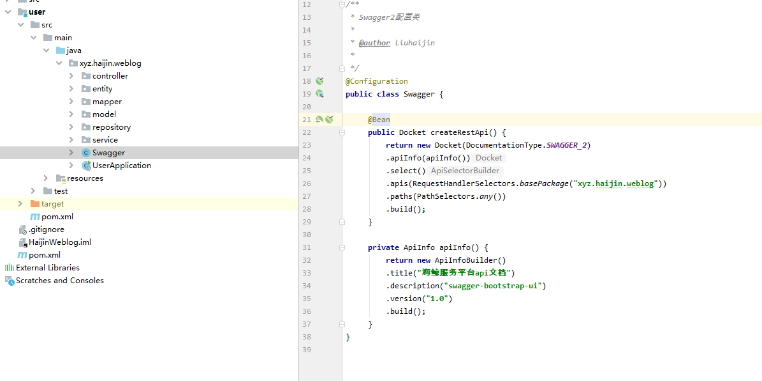Expand the repository package

click(x=71, y=127)
